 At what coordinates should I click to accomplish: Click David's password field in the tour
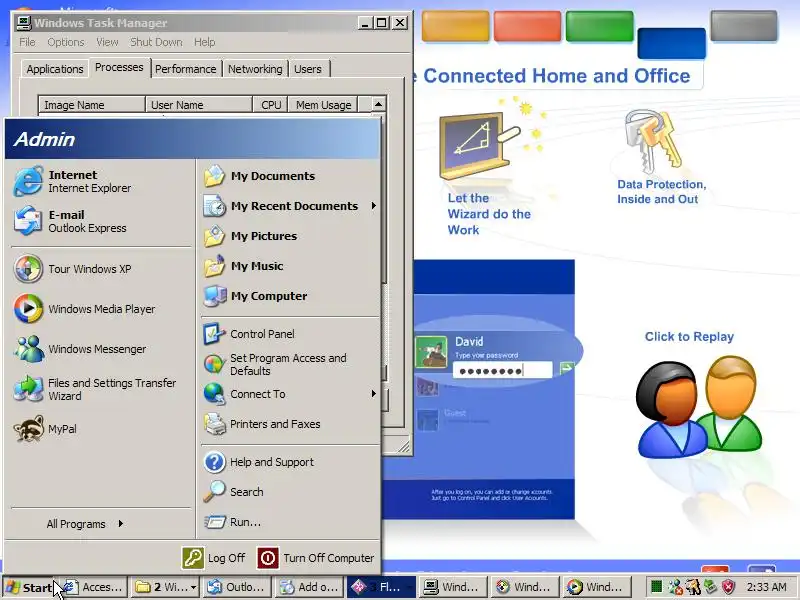(x=503, y=370)
